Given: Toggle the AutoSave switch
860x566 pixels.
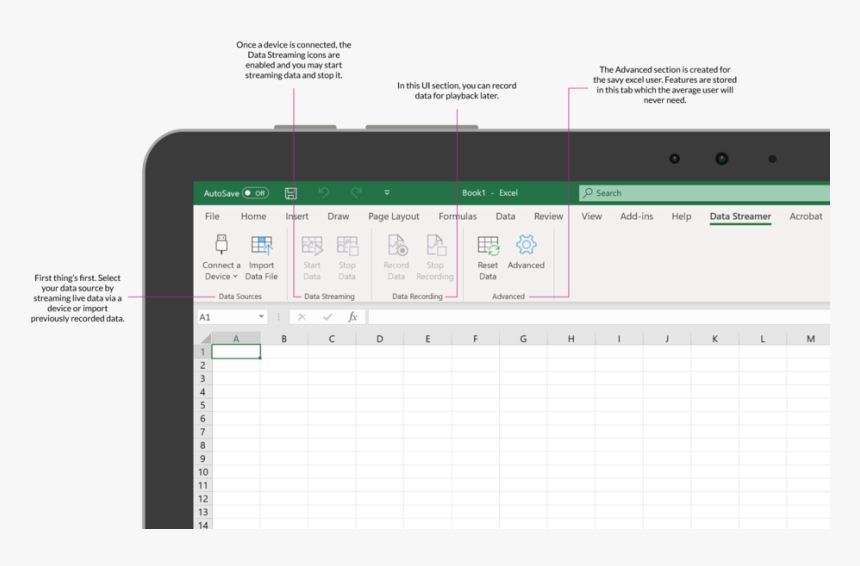Looking at the screenshot, I should click(256, 193).
